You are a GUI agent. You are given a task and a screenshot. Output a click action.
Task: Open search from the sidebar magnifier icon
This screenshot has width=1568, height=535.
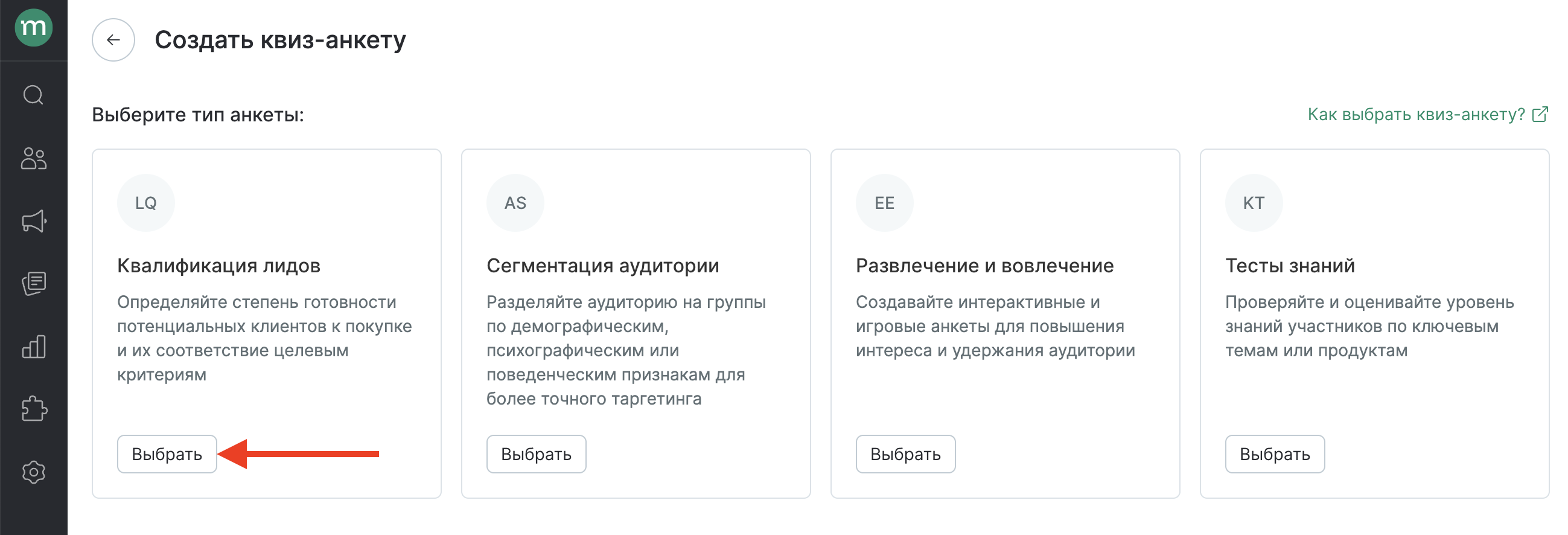pos(33,95)
